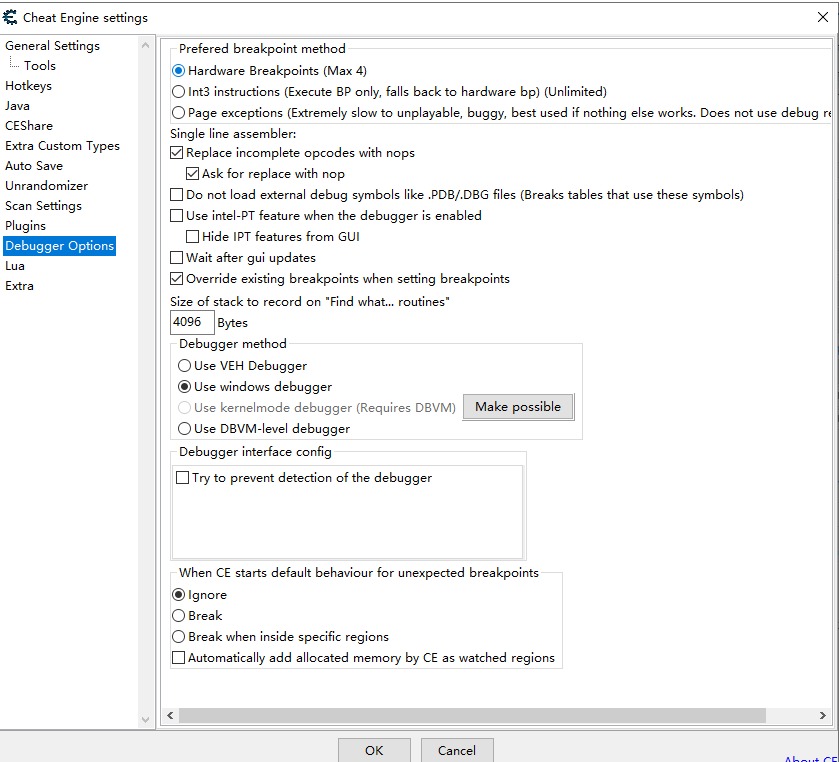Select Tools under General Settings

[40, 66]
